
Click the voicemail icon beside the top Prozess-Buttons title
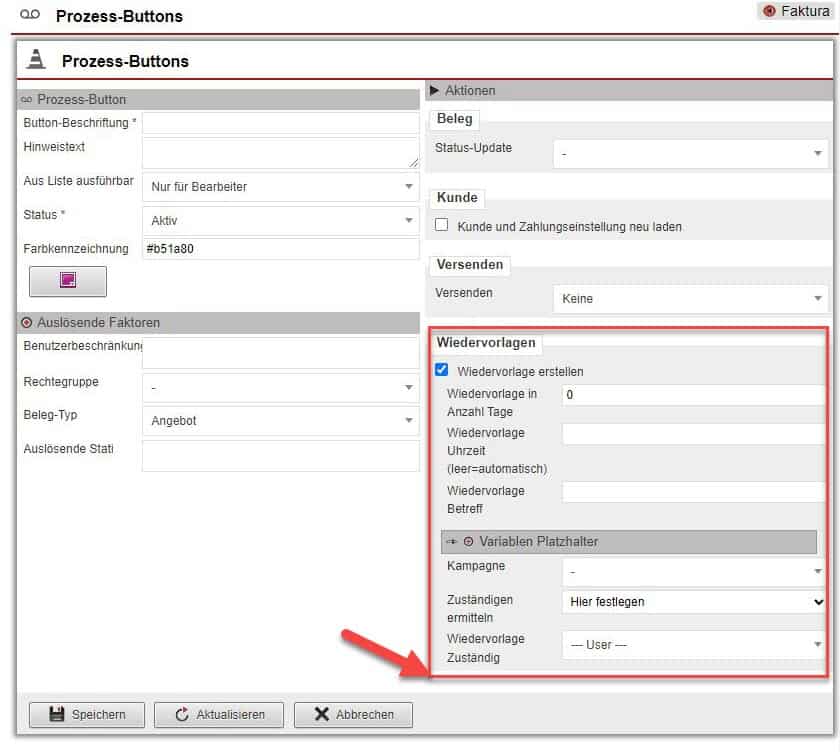coord(31,16)
